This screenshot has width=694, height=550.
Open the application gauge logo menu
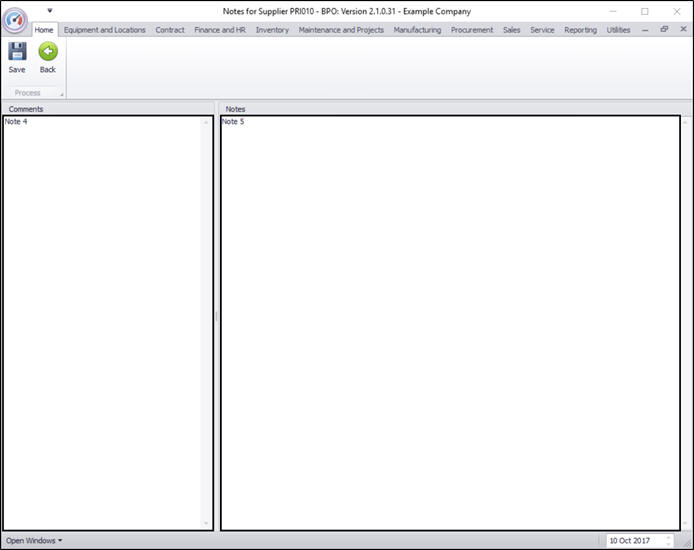point(15,20)
